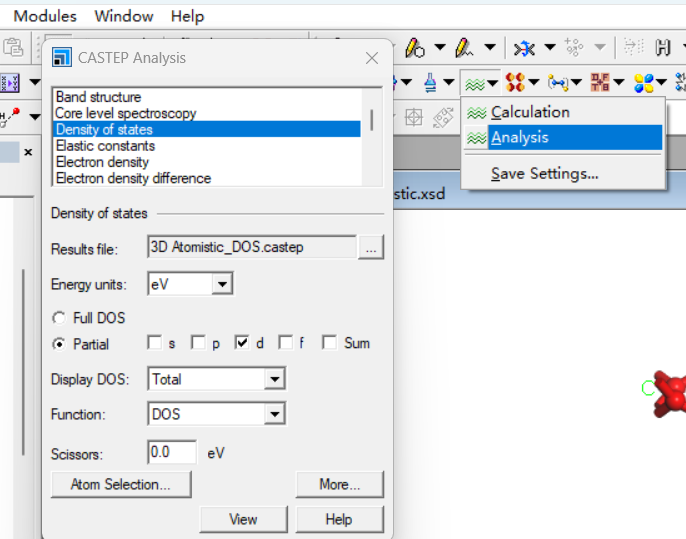Click the blue flask module icon
The width and height of the screenshot is (686, 539).
coord(430,82)
